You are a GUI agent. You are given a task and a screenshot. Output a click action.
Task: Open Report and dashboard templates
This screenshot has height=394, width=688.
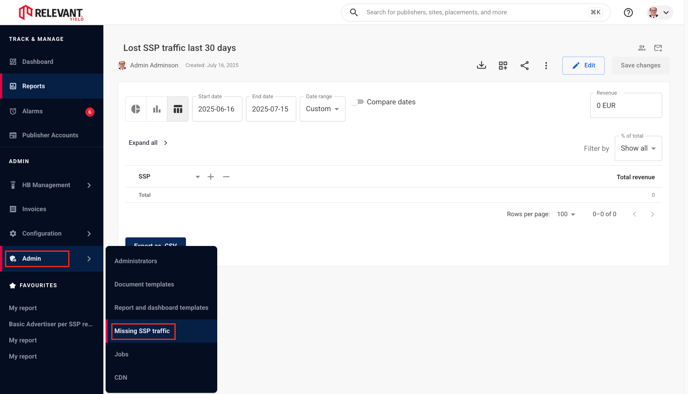pyautogui.click(x=161, y=308)
